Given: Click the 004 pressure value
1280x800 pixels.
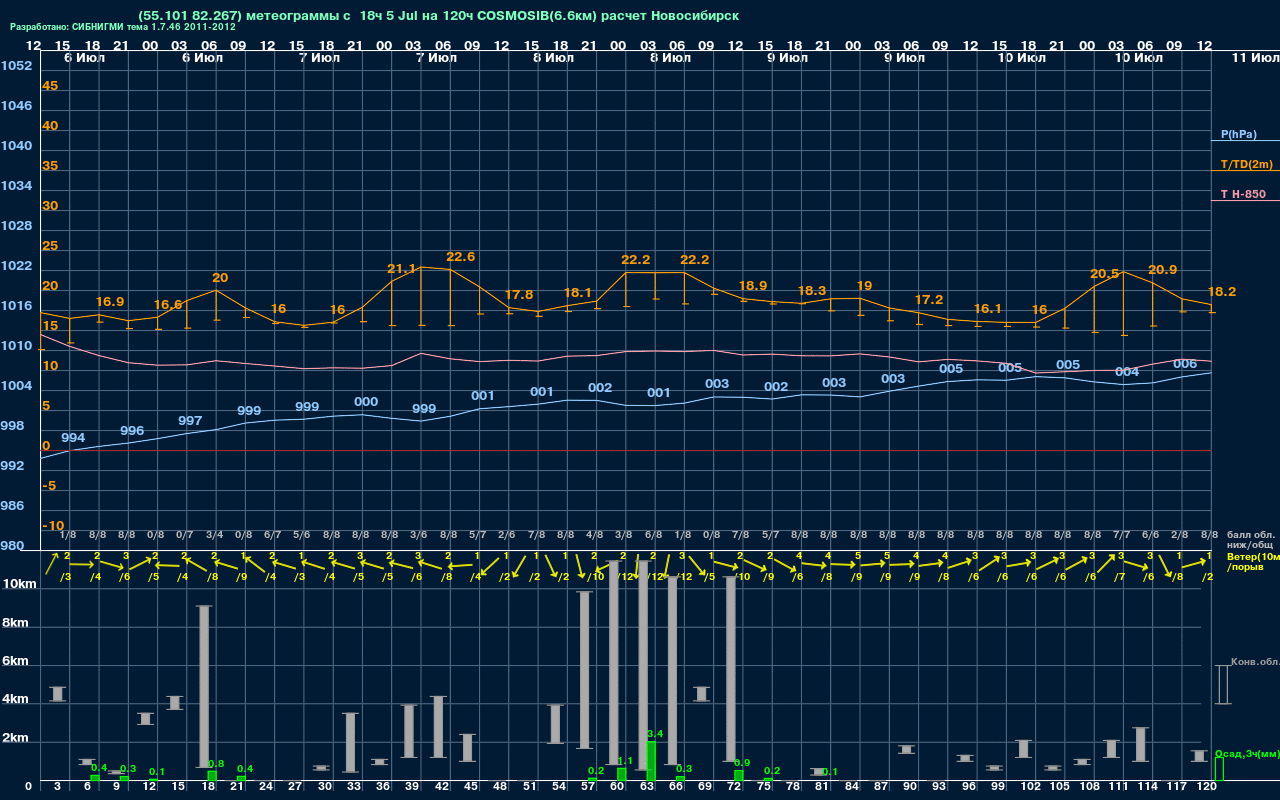Looking at the screenshot, I should pos(1127,372).
